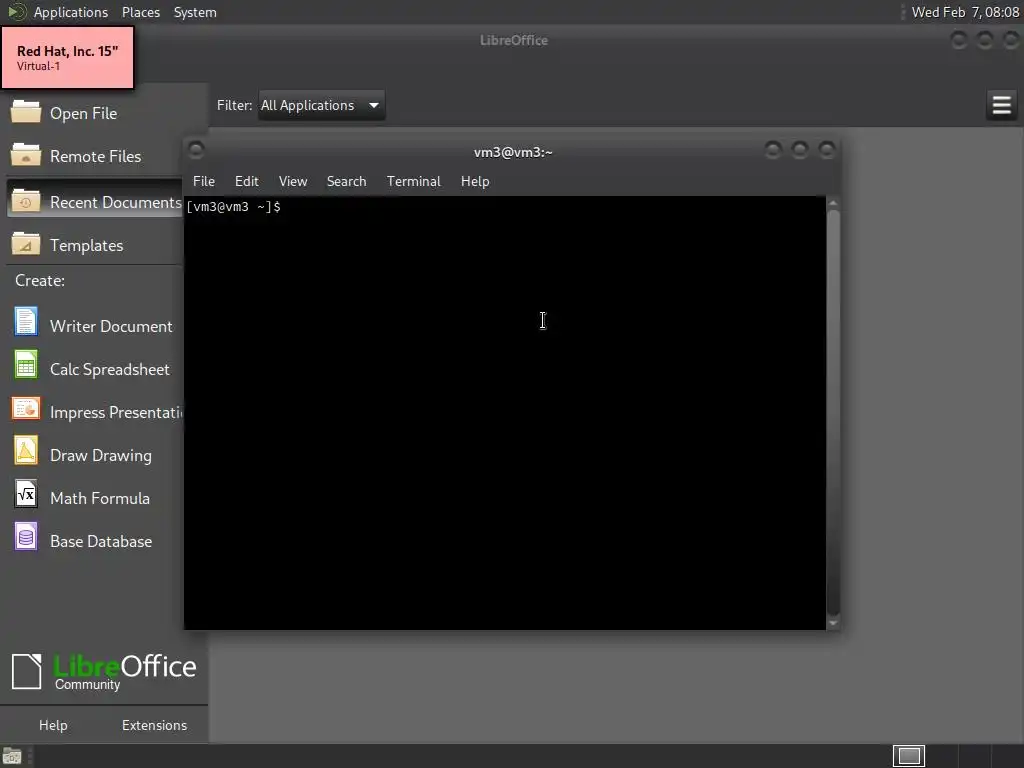The width and height of the screenshot is (1024, 768).
Task: Click the terminal vertical scrollbar
Action: click(833, 413)
